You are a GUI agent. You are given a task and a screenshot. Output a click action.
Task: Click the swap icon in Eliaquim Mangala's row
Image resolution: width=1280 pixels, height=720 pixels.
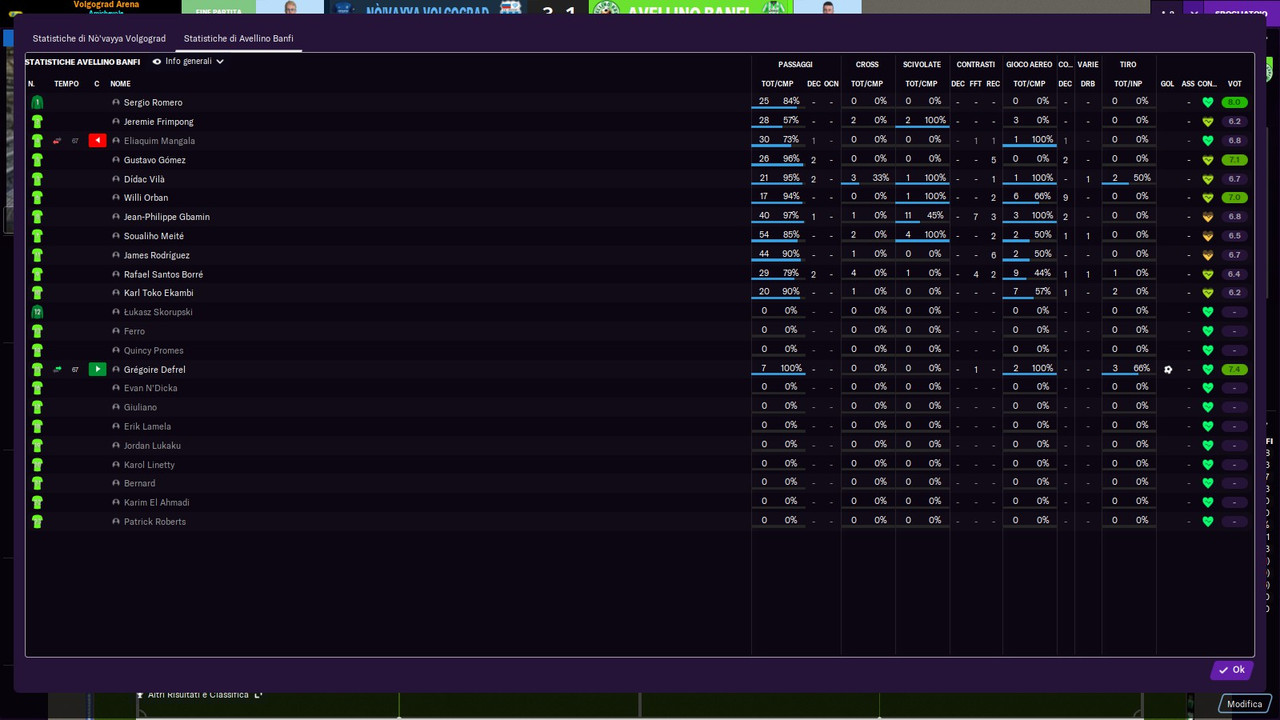[x=57, y=141]
